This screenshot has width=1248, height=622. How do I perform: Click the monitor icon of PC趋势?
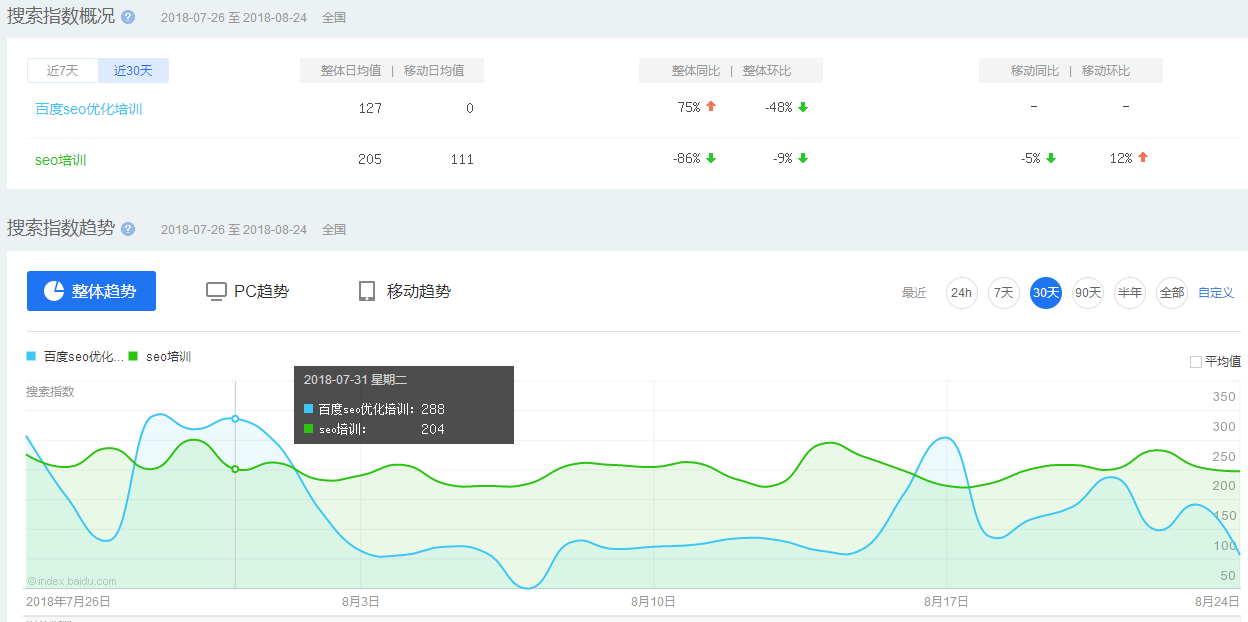(216, 291)
